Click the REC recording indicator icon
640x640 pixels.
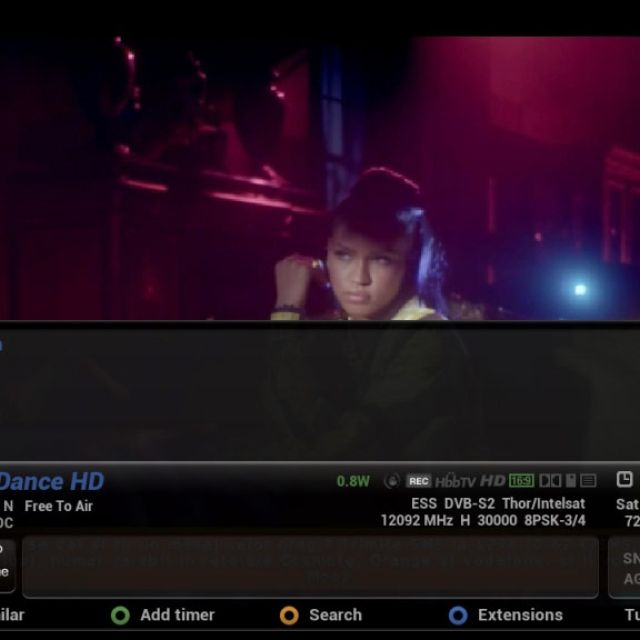(418, 481)
